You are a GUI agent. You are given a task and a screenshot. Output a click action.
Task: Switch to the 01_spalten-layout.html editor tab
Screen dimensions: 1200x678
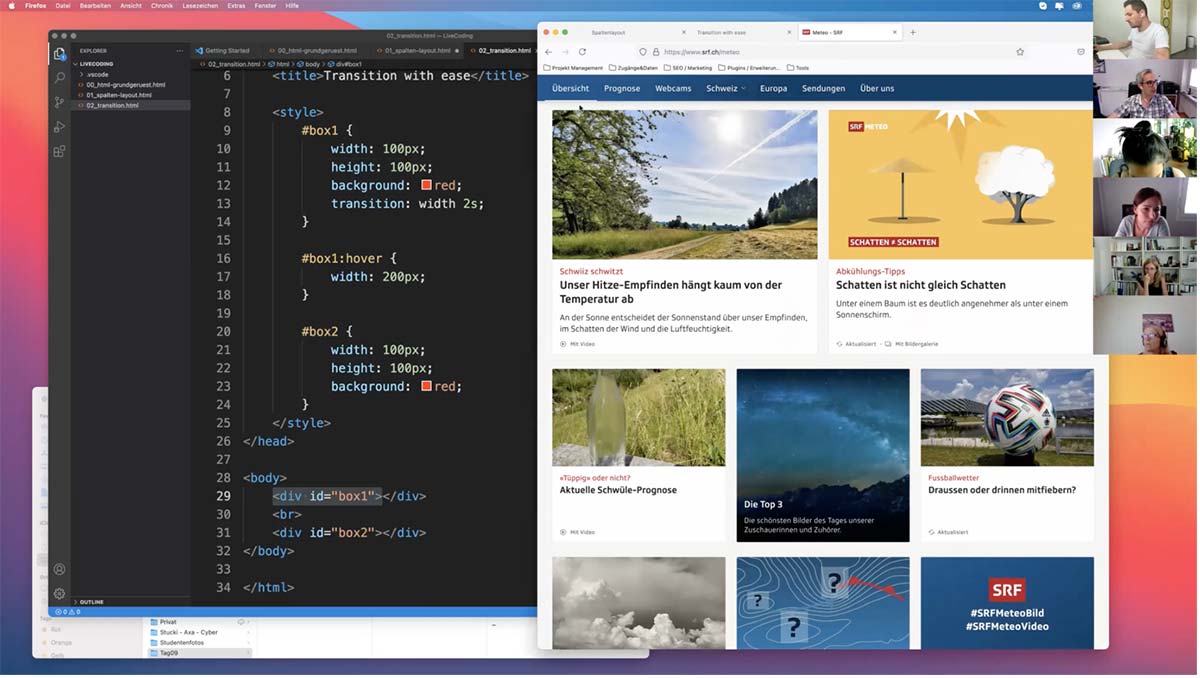point(417,51)
